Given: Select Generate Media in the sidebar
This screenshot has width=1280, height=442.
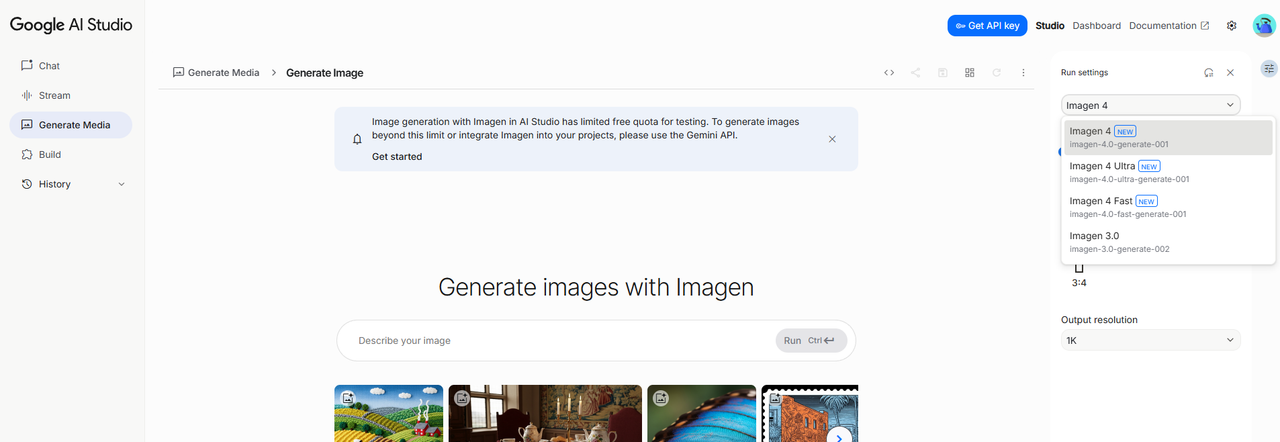Looking at the screenshot, I should click(x=70, y=125).
